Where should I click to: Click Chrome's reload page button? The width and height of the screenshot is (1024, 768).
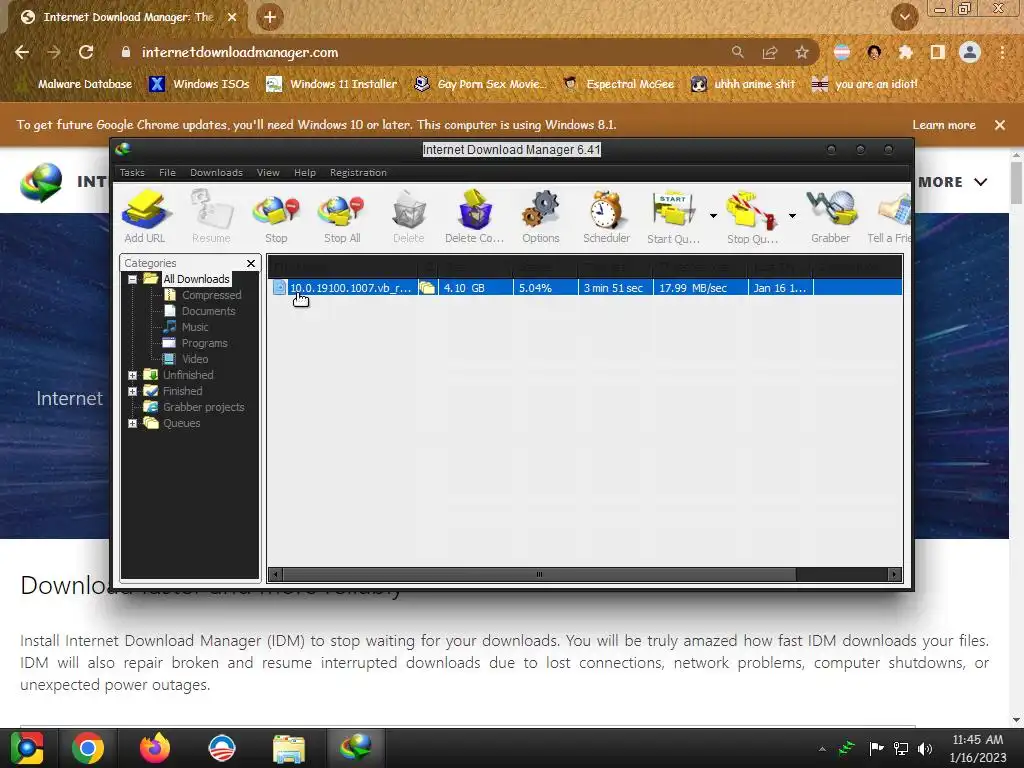86,52
